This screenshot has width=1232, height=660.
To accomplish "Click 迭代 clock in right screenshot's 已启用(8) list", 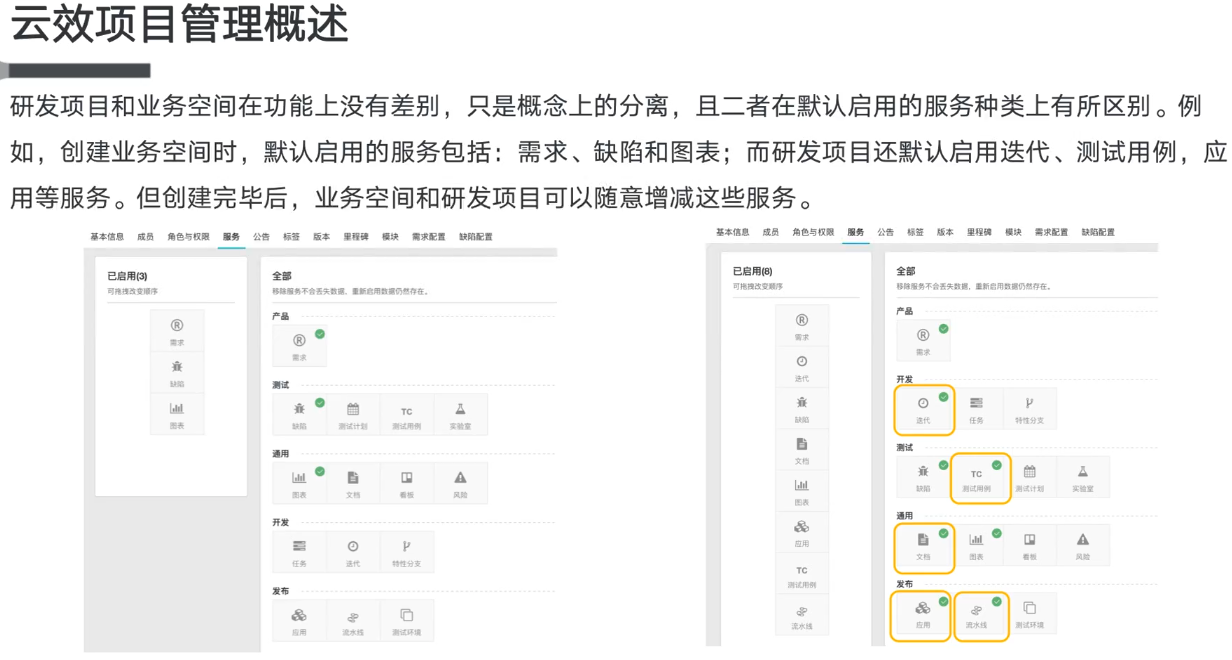I will [x=802, y=367].
